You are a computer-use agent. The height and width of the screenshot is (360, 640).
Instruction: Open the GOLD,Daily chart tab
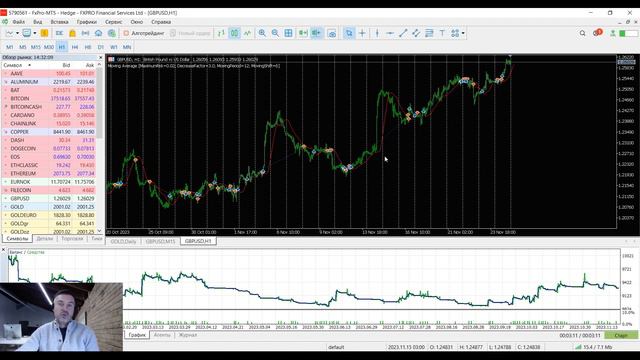(x=123, y=242)
